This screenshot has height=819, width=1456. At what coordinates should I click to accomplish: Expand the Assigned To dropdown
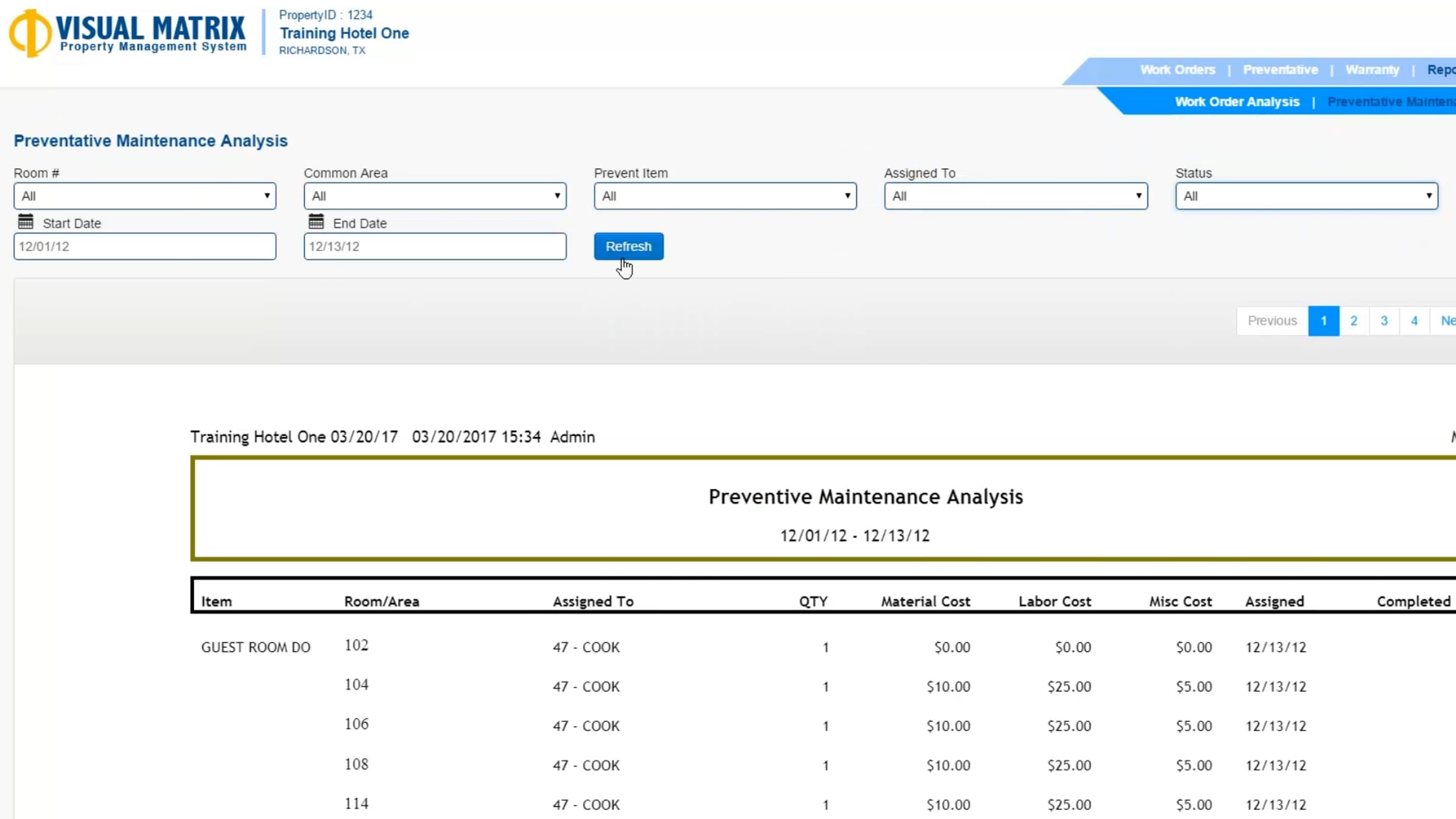point(1016,196)
